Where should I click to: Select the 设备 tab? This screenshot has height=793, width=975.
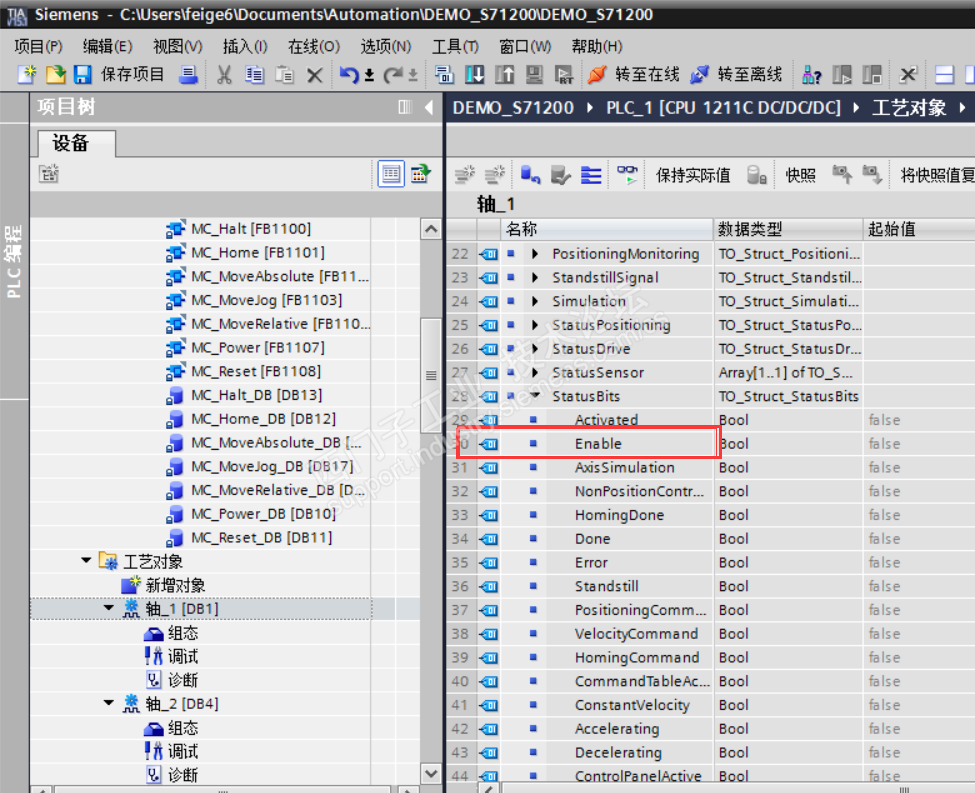tap(71, 143)
